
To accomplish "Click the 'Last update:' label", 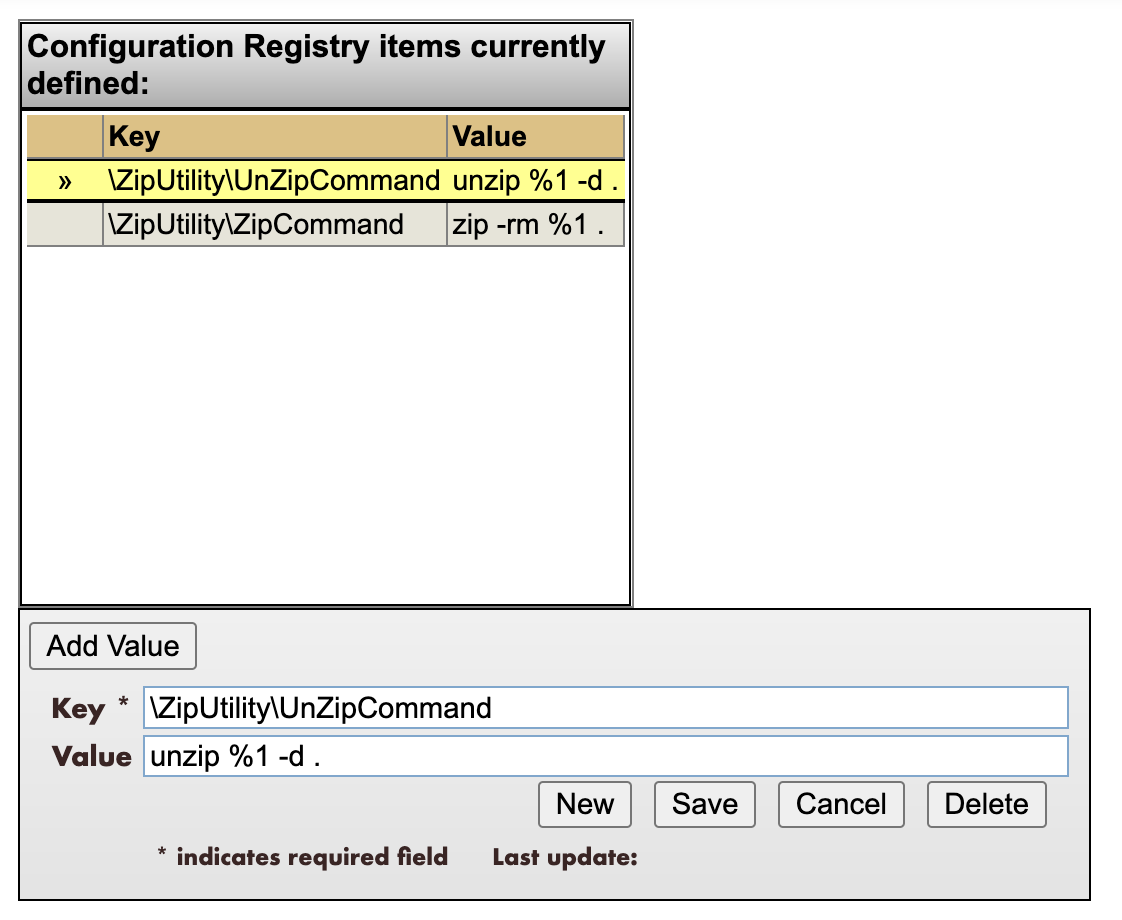I will point(565,858).
